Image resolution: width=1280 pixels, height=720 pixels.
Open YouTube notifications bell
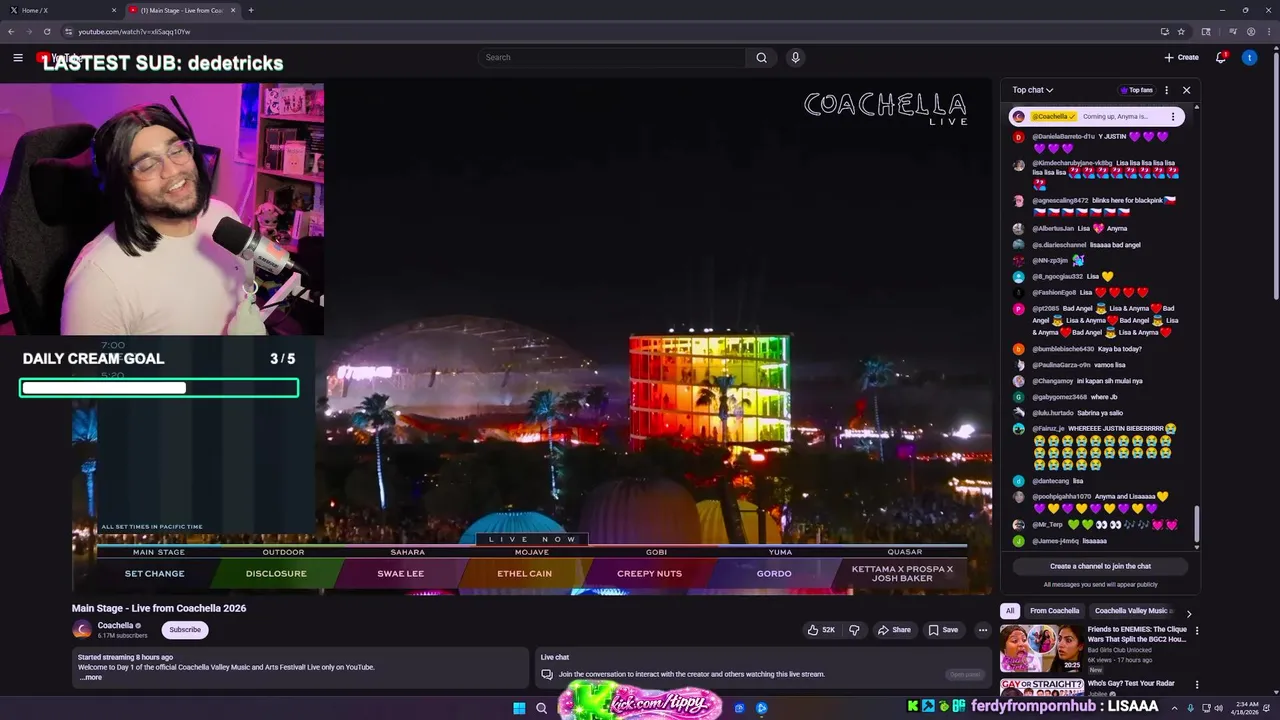coord(1220,58)
